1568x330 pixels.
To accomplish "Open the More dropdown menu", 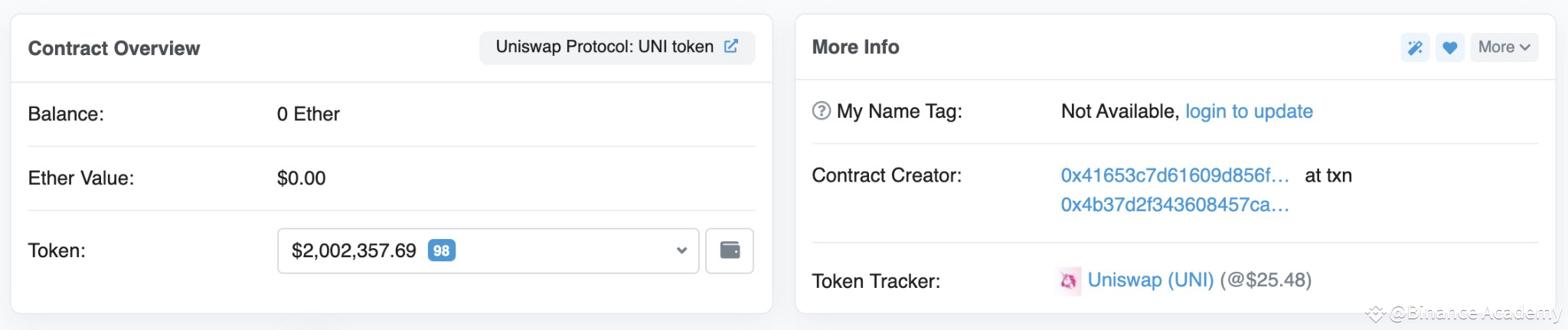I will point(1504,47).
